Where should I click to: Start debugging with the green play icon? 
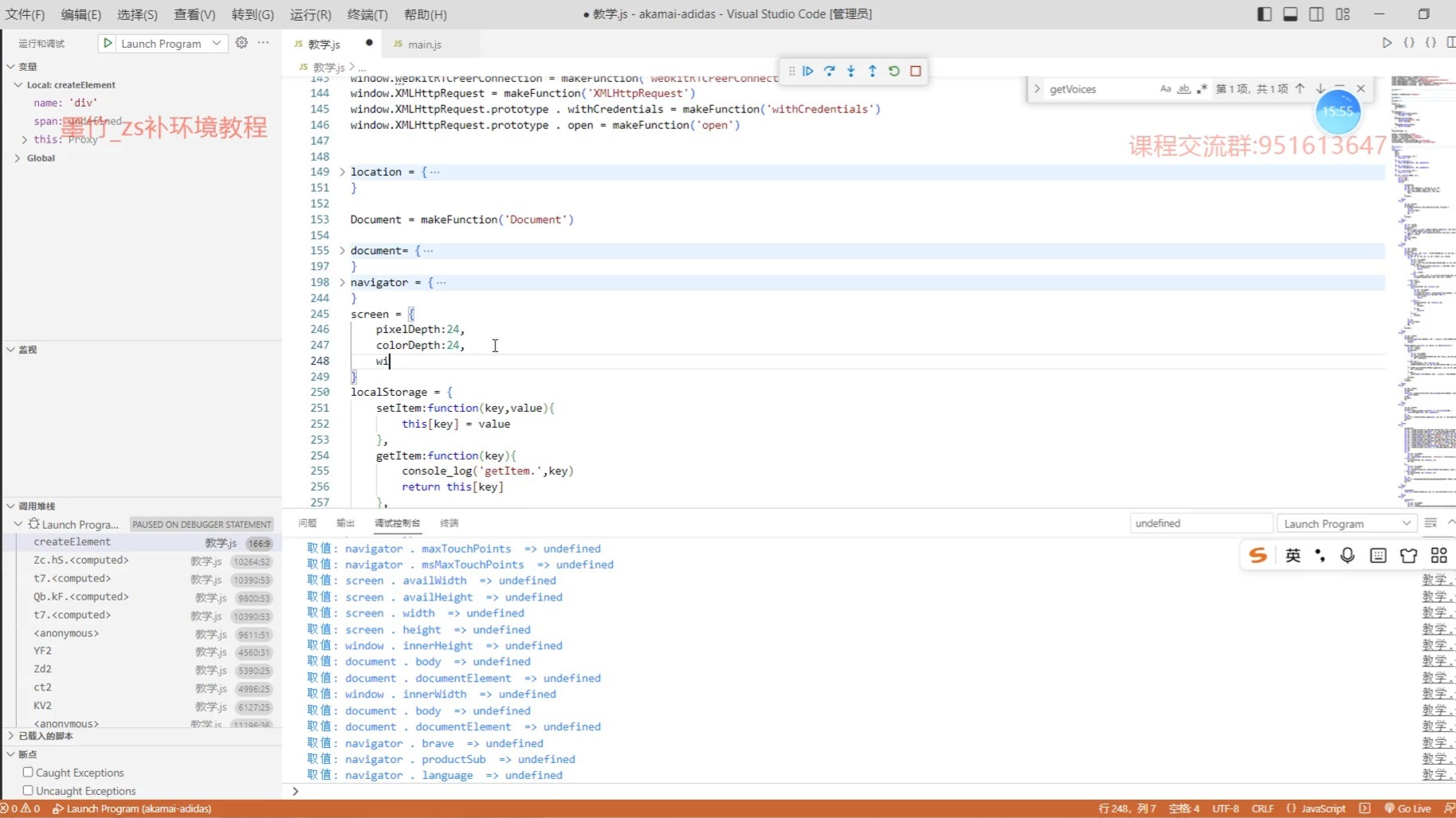point(108,43)
